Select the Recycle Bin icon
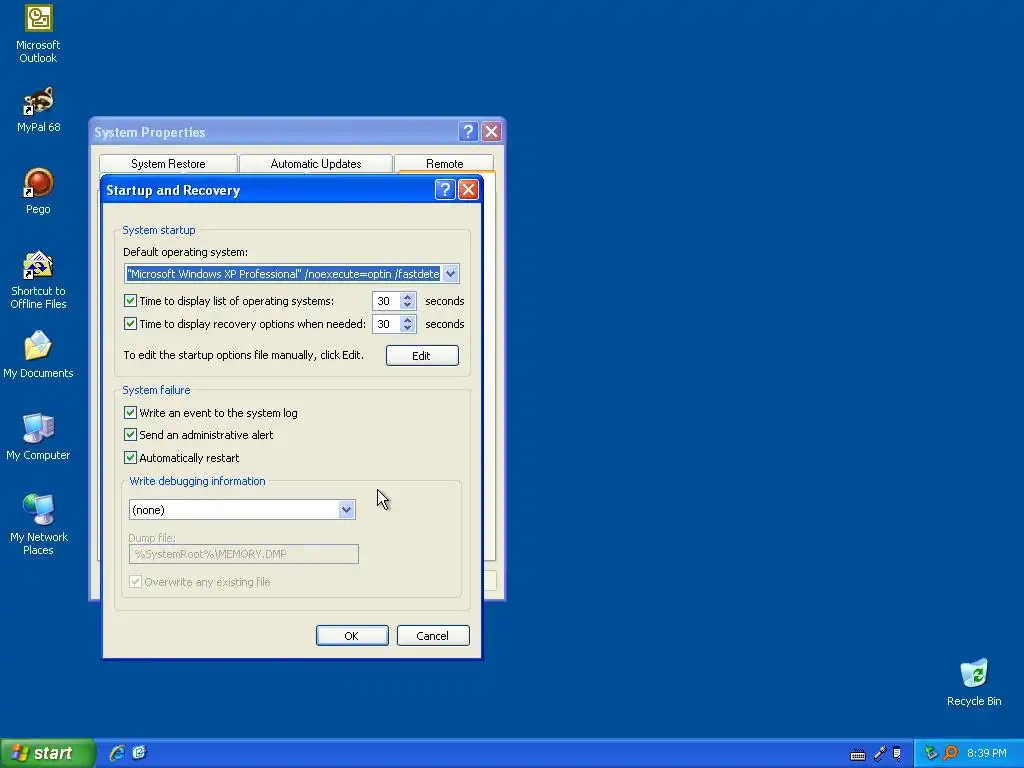1024x768 pixels. [x=974, y=682]
